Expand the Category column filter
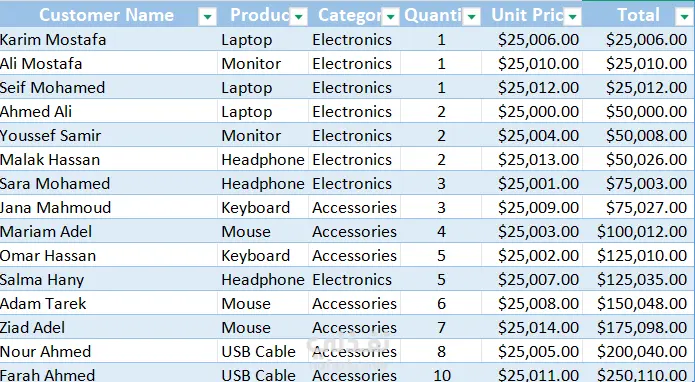This screenshot has height=382, width=695. tap(390, 17)
